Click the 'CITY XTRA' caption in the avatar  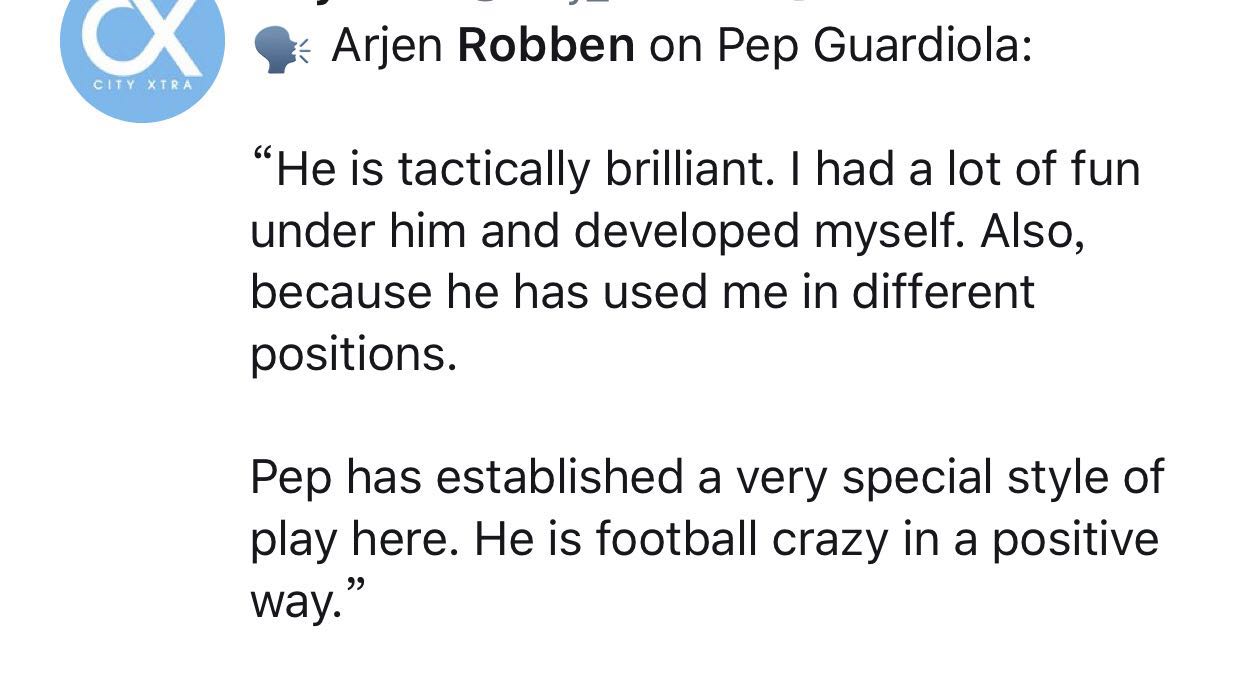click(143, 85)
